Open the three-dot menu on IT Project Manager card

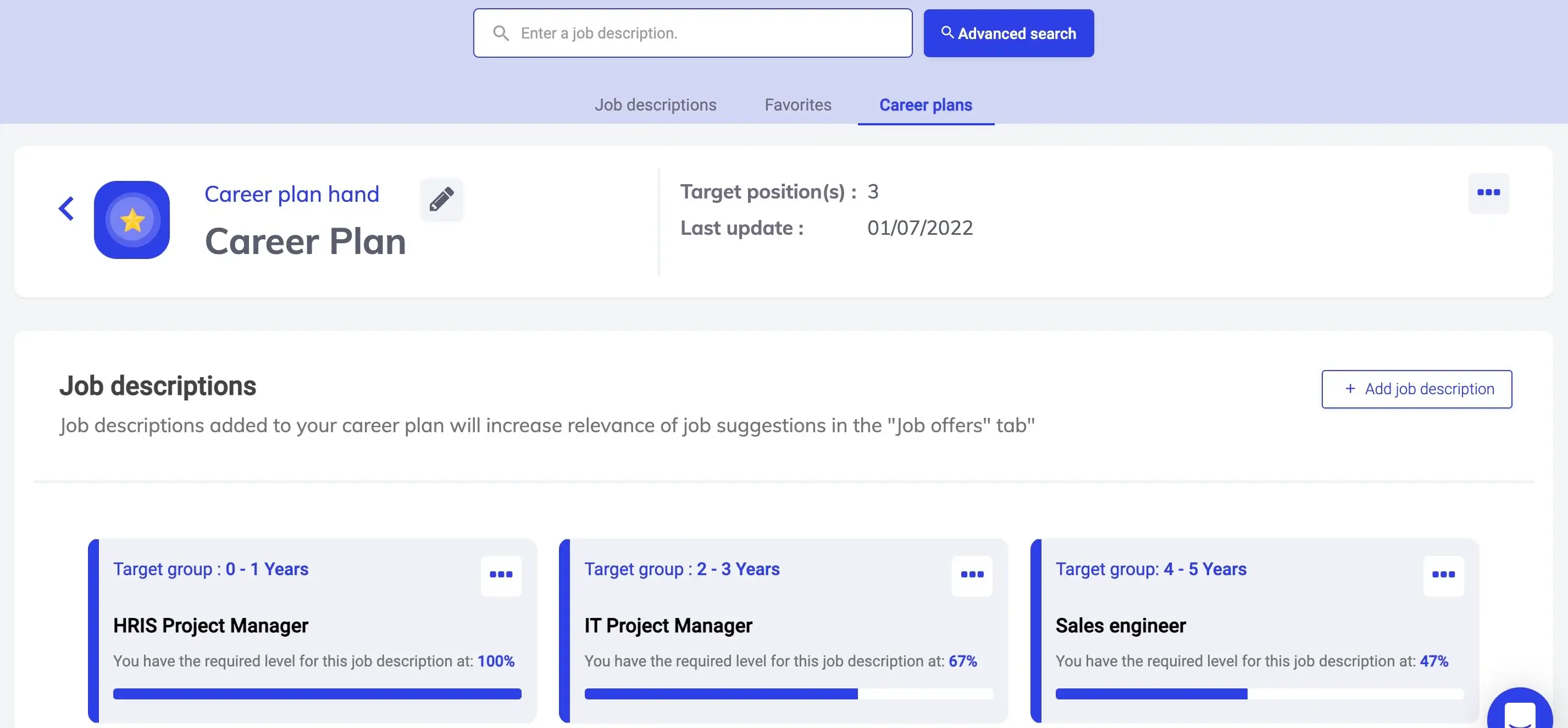coord(972,575)
